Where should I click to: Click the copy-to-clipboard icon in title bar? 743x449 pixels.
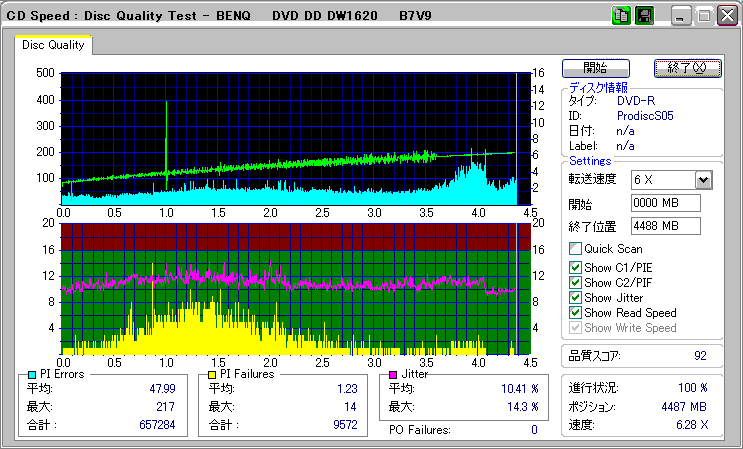click(621, 16)
